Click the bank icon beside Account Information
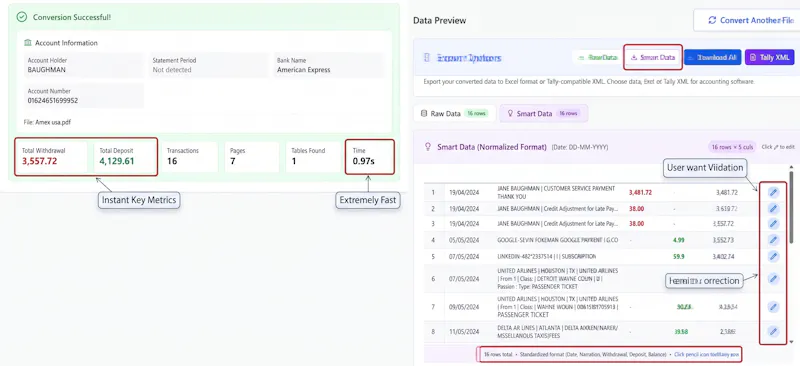The image size is (800, 366). [x=28, y=43]
